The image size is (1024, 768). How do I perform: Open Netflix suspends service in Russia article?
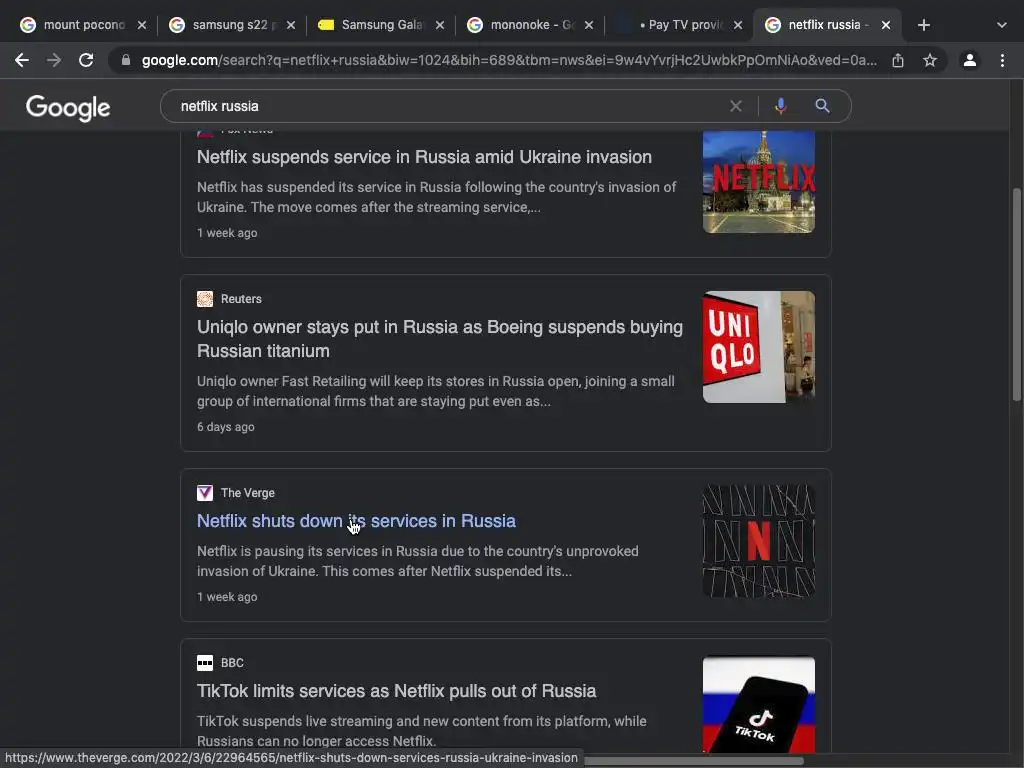424,157
